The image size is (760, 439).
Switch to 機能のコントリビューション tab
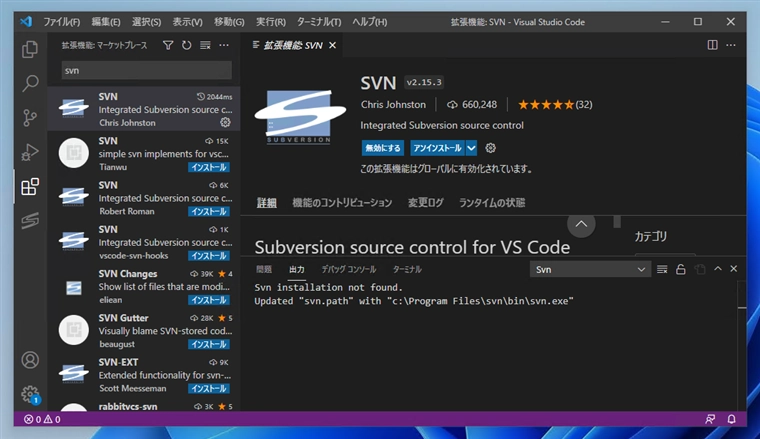(x=342, y=203)
